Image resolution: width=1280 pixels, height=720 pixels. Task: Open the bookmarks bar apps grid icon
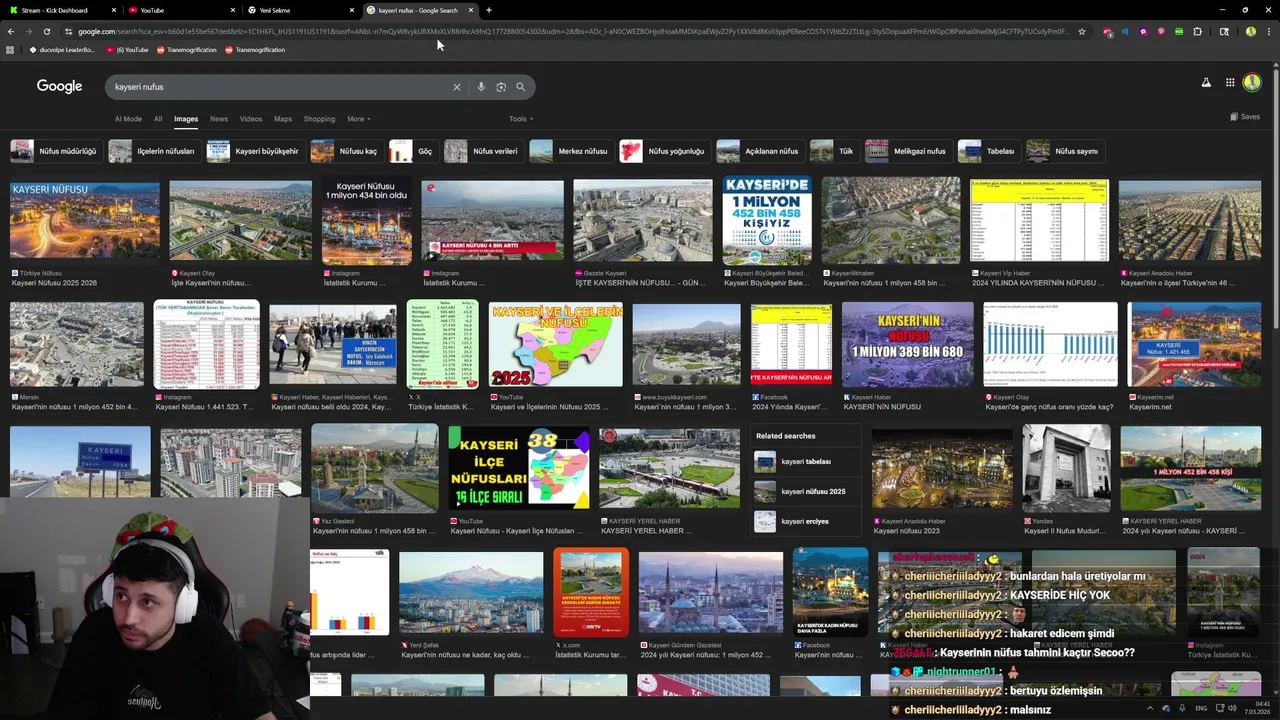coord(10,50)
